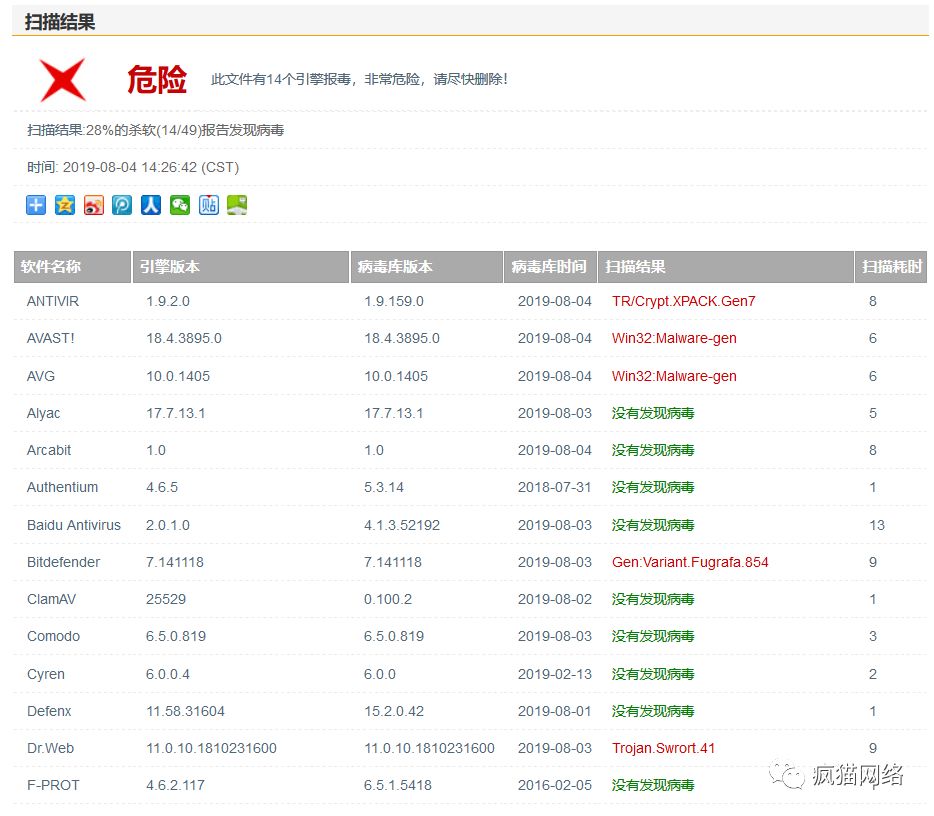Open Gen:Variant.Fugrafa.854 detection result
The image size is (934, 816).
point(690,562)
